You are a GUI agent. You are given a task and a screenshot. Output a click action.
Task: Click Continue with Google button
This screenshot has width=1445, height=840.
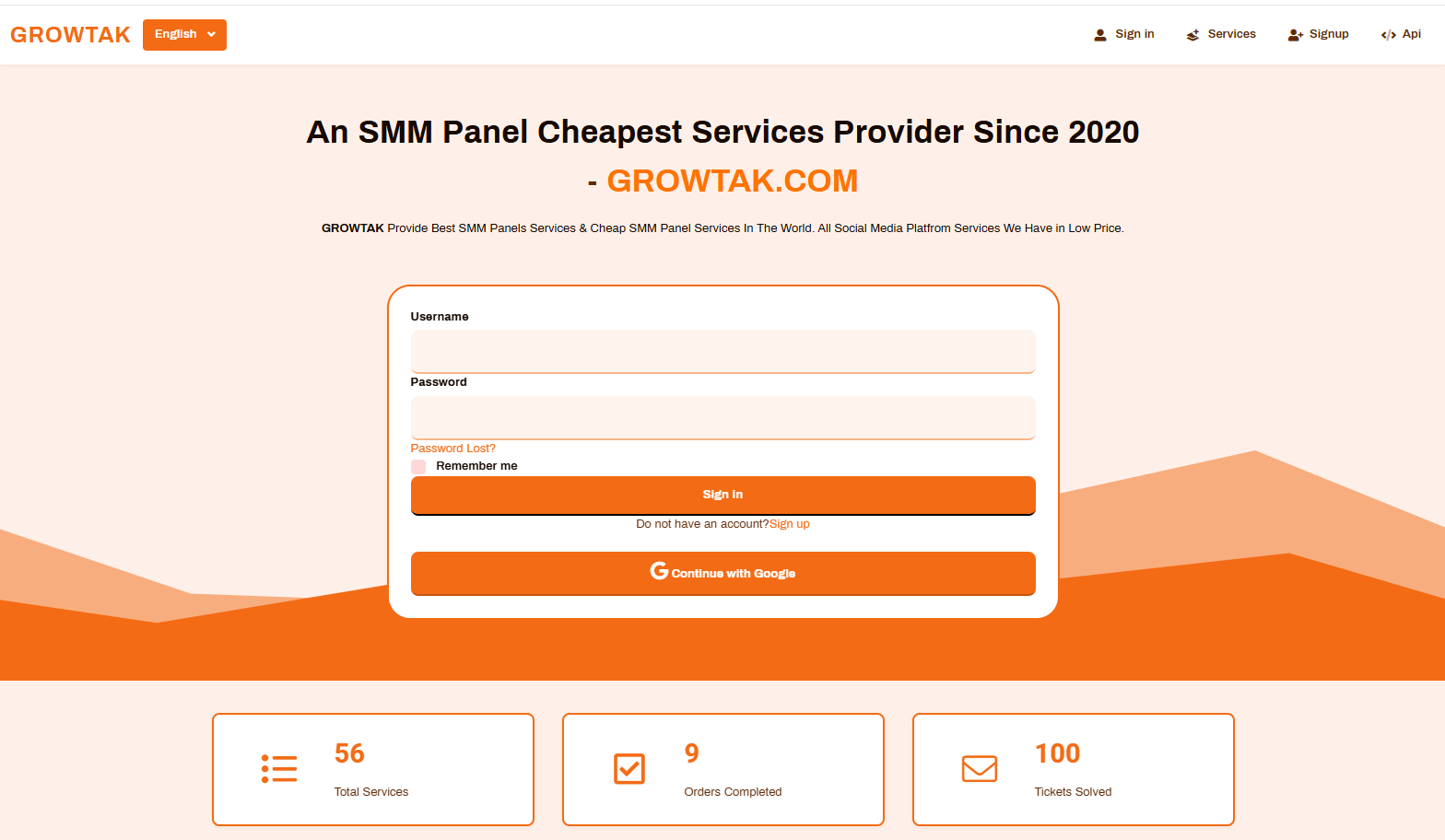point(722,573)
